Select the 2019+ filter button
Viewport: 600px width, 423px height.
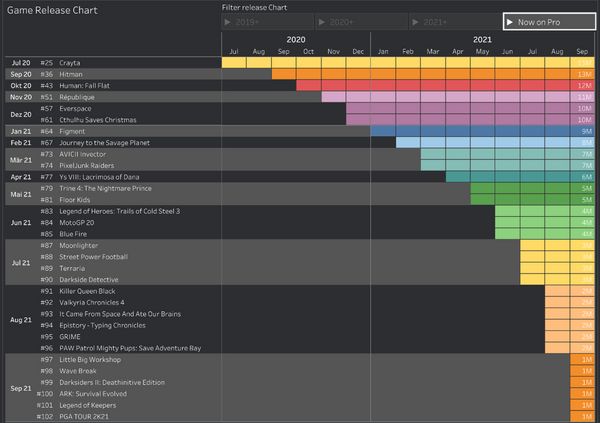(x=267, y=22)
